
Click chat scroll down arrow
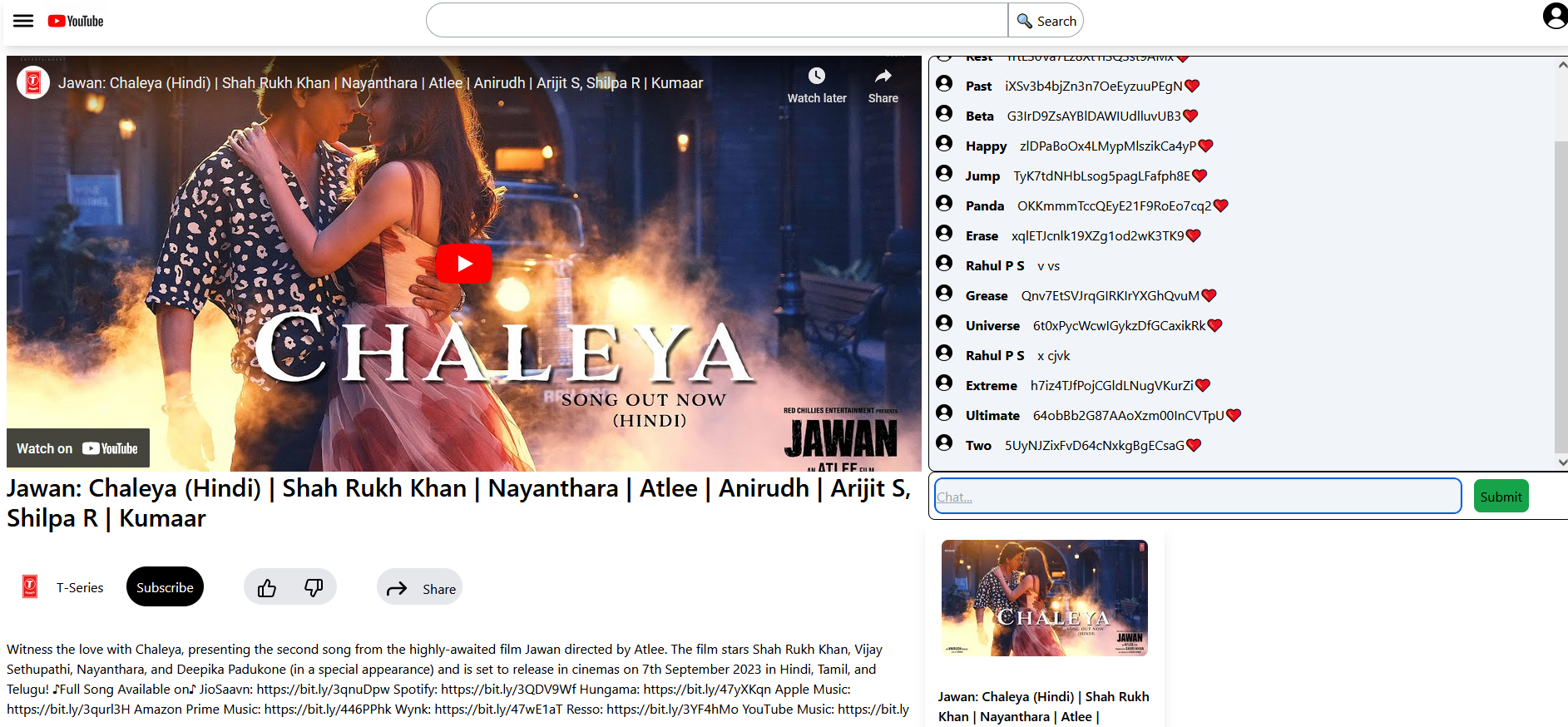1562,462
